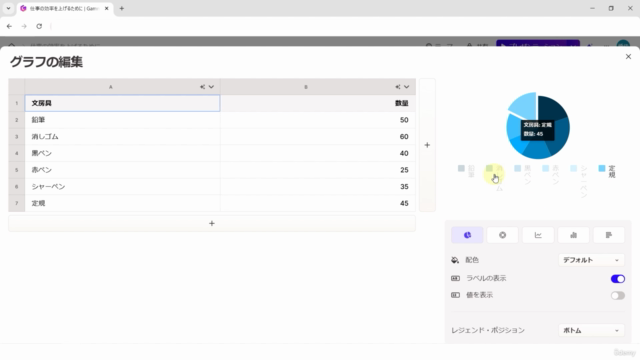Viewport: 640px width, 360px height.
Task: Select the value 25 cell
Action: (318, 170)
